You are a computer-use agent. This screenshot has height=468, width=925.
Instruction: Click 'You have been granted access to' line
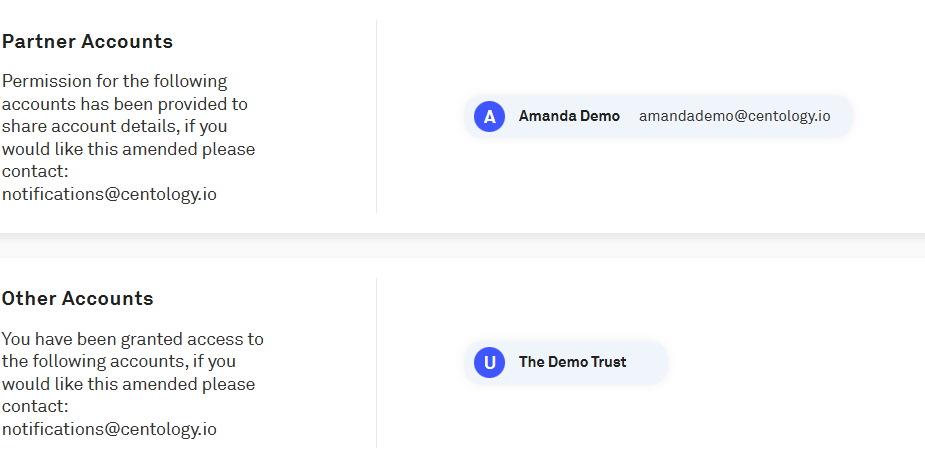point(132,339)
